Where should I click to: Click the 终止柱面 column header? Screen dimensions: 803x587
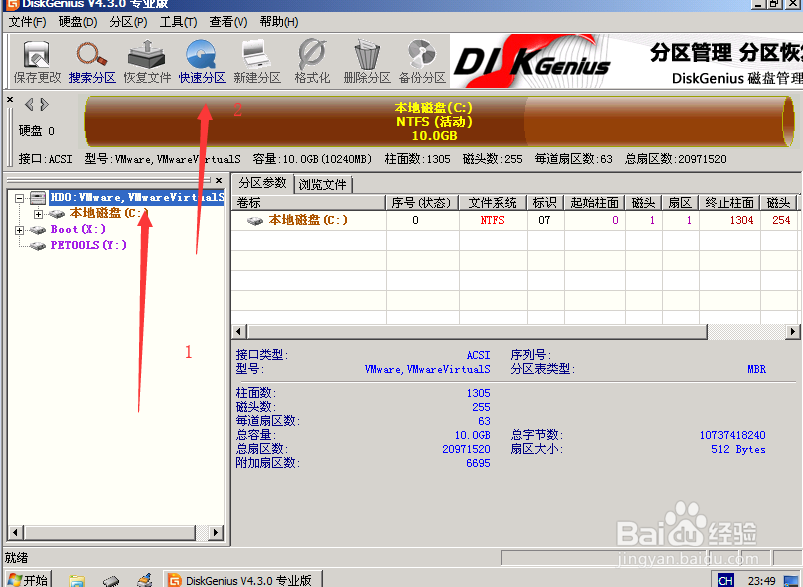[x=730, y=203]
